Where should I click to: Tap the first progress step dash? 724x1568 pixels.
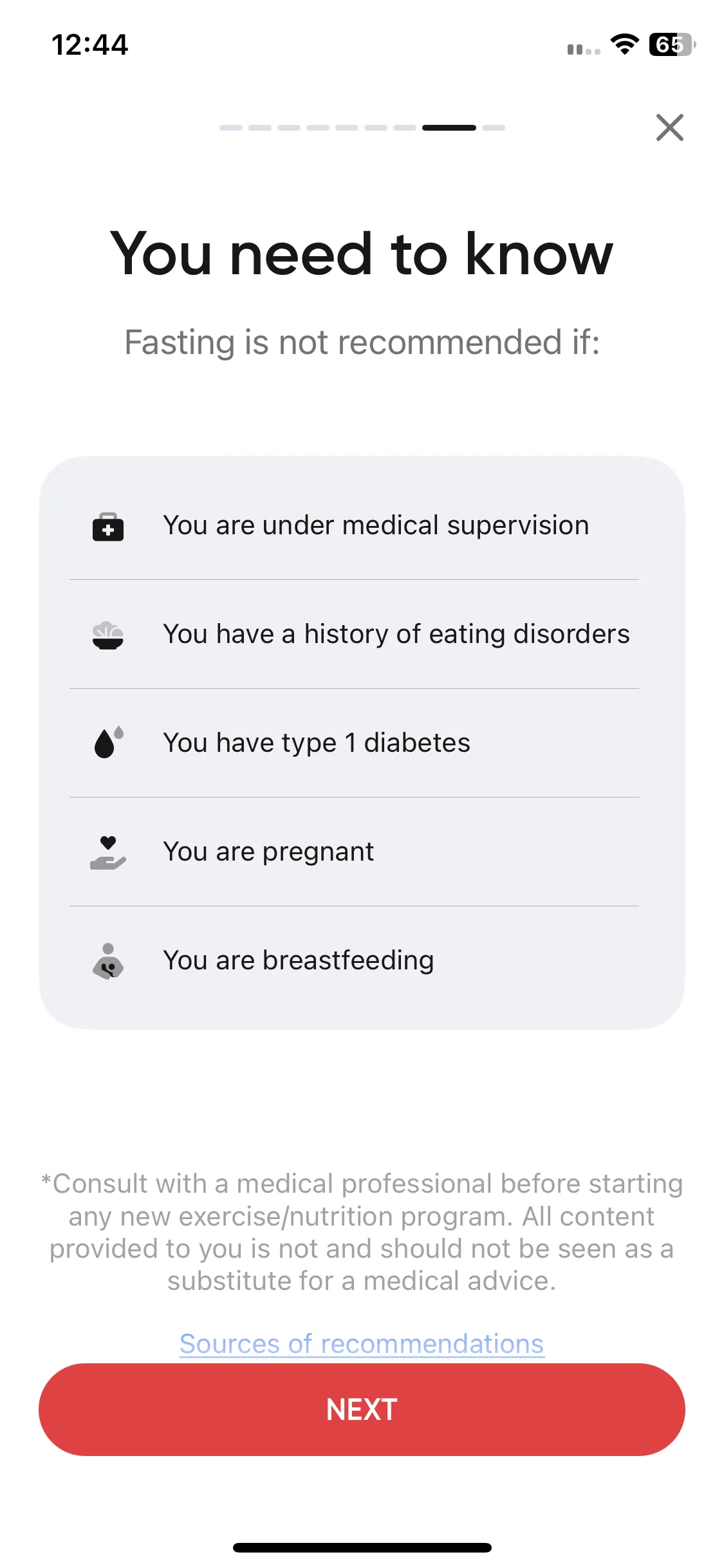231,127
